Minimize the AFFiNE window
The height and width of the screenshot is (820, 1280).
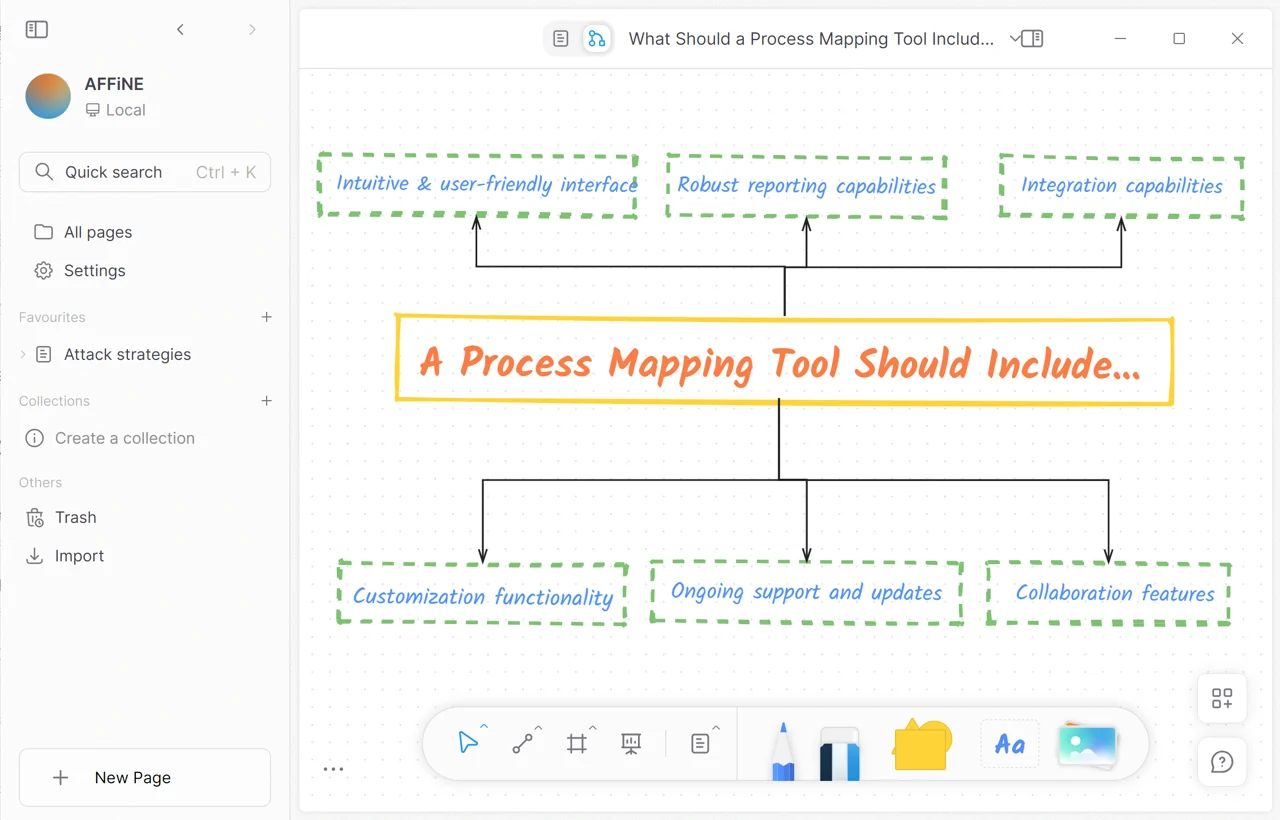point(1121,39)
